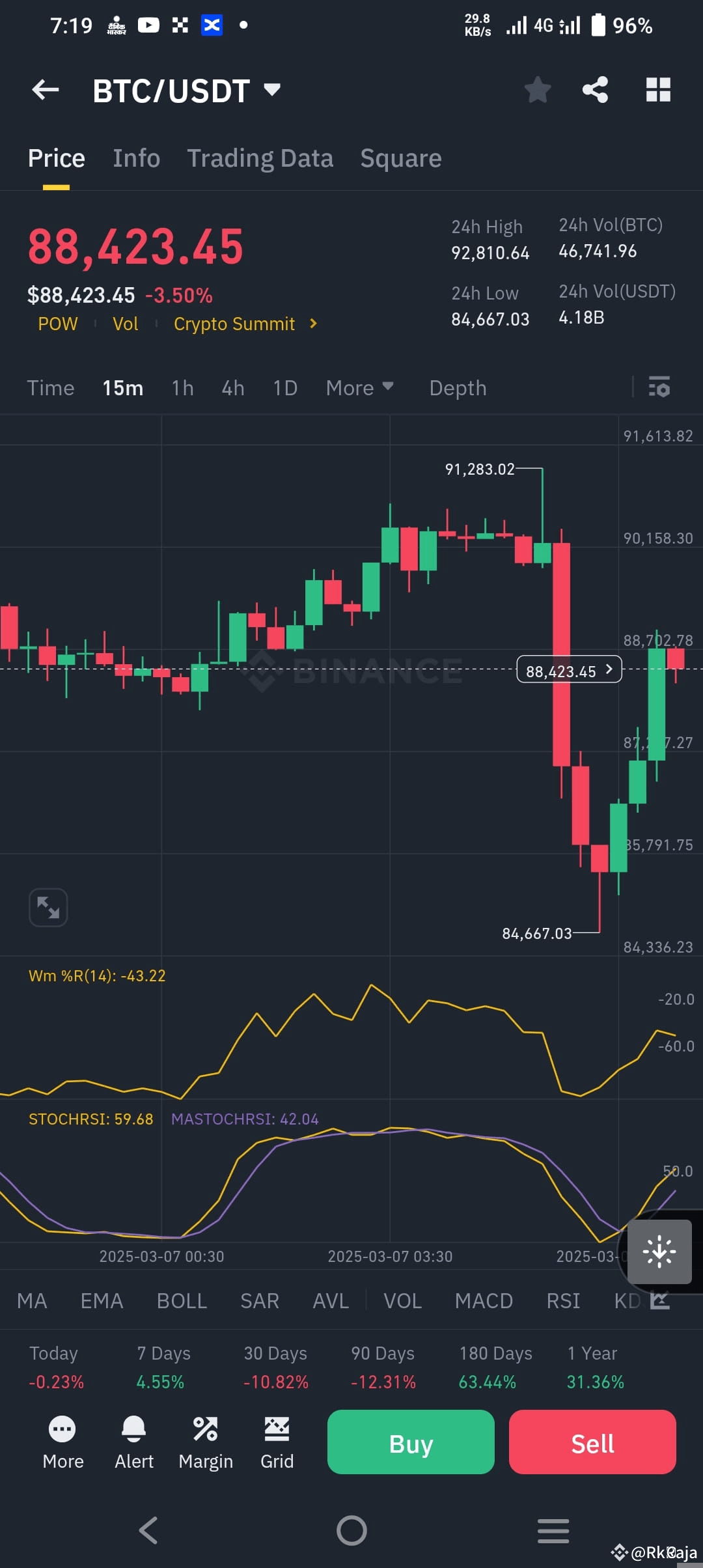
Task: Tap the 24h Vol(USDT) value 4.18B
Action: (581, 317)
